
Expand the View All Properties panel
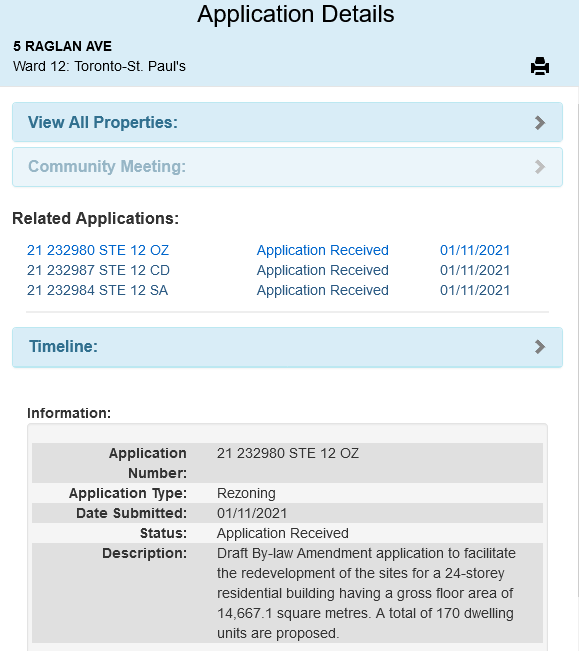287,122
